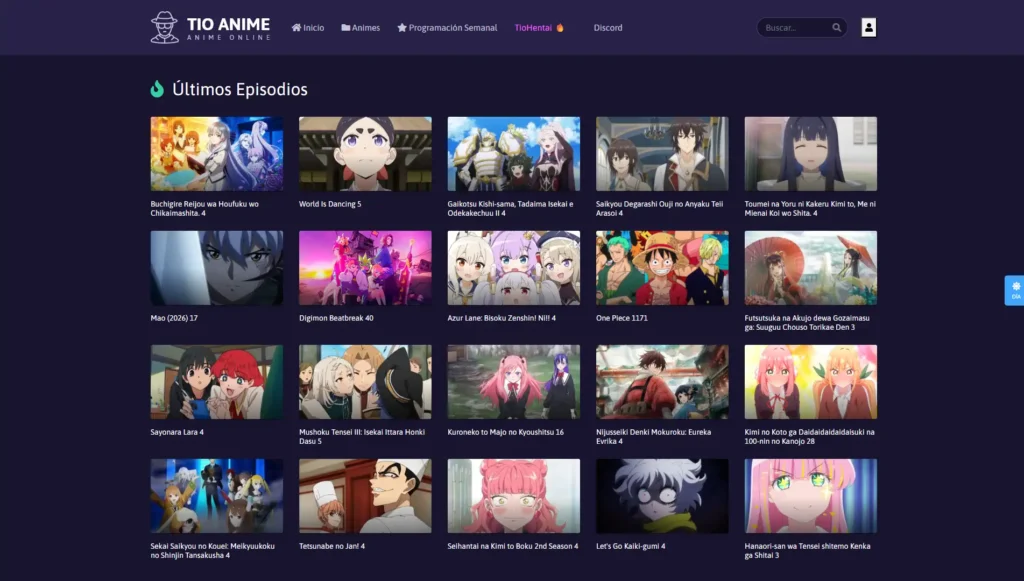
Task: Open Hanaori-san wa Tensei 3 thumbnail
Action: (811, 496)
